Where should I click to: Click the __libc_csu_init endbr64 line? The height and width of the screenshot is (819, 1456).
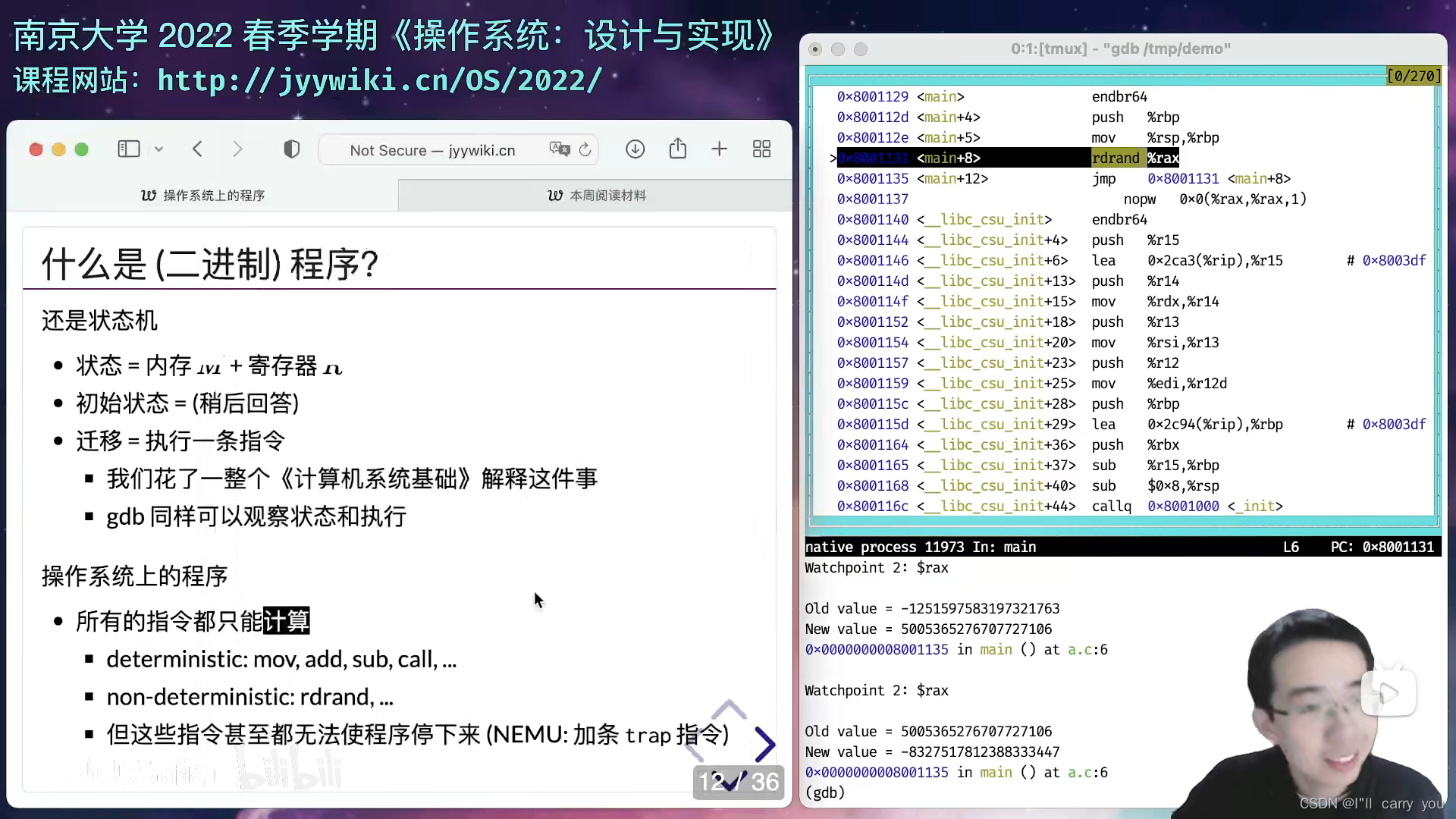point(992,219)
